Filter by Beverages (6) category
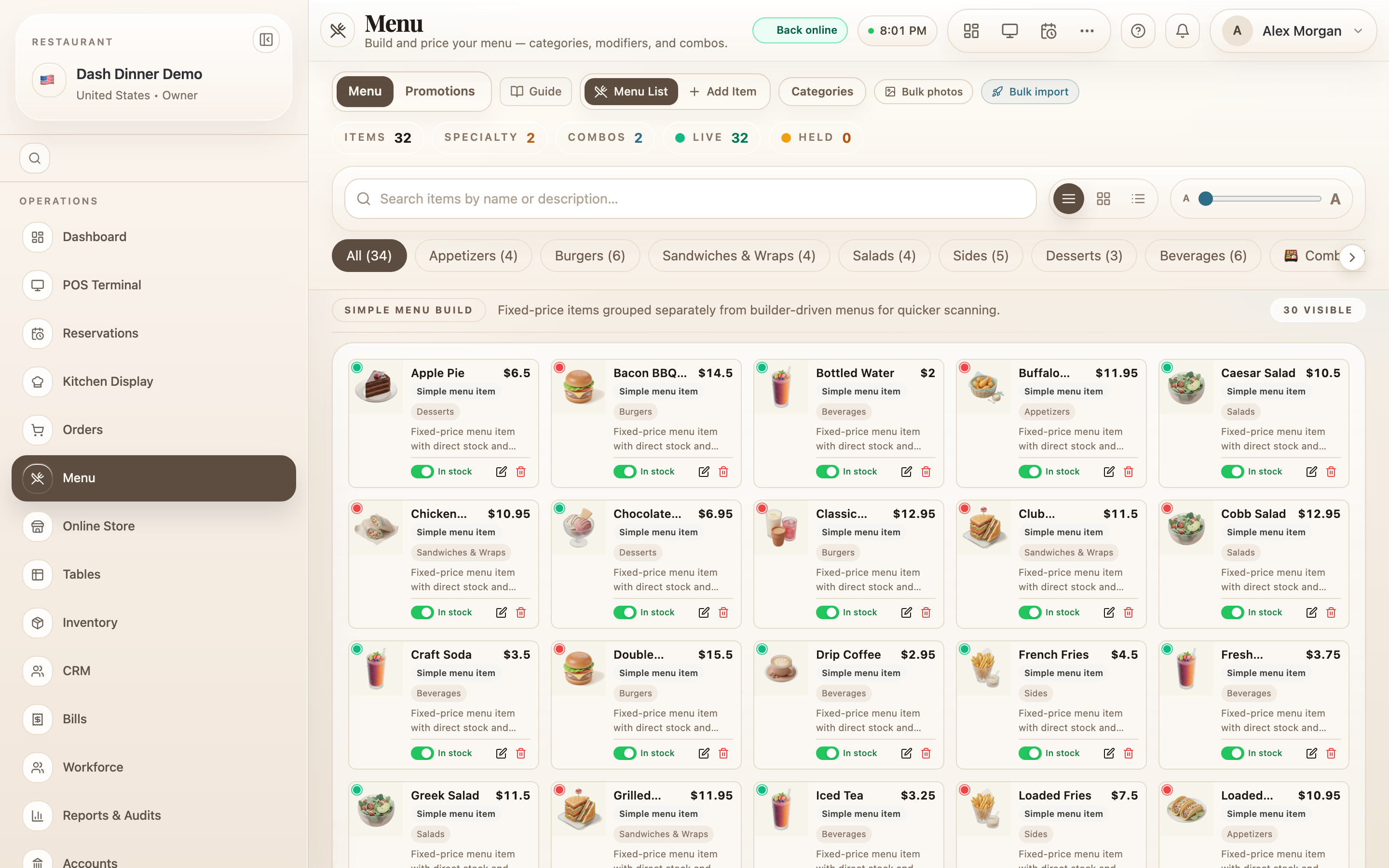Screen dimensions: 1389x868 click(1203, 256)
